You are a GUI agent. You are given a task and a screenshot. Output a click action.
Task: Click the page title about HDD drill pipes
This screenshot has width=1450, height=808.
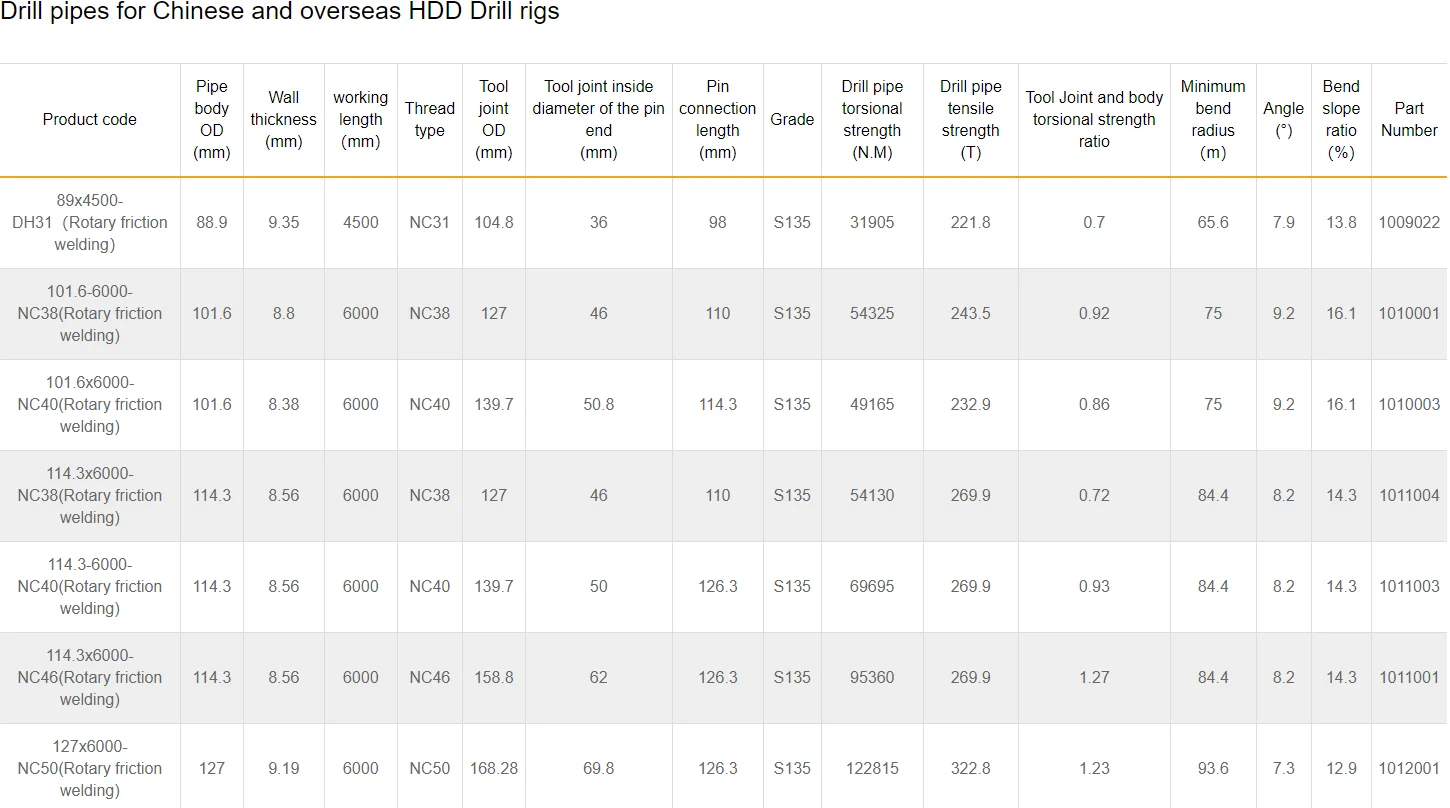[x=280, y=12]
